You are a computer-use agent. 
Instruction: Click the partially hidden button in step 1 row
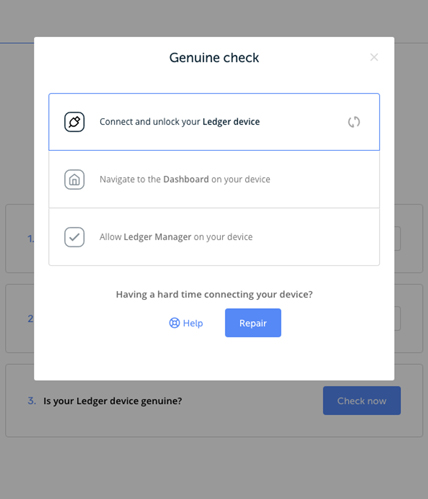(398, 239)
